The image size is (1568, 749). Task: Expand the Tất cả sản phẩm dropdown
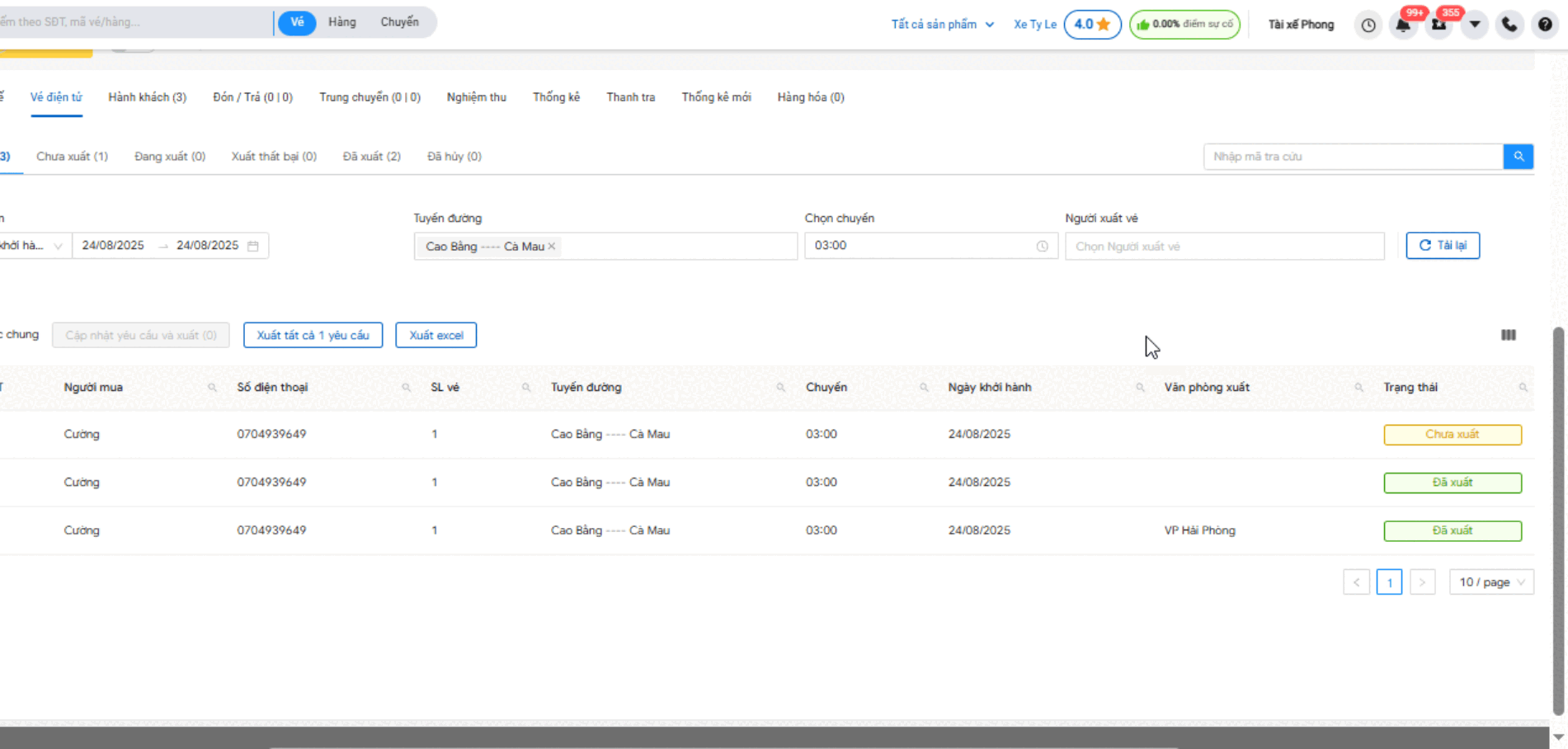click(x=942, y=25)
